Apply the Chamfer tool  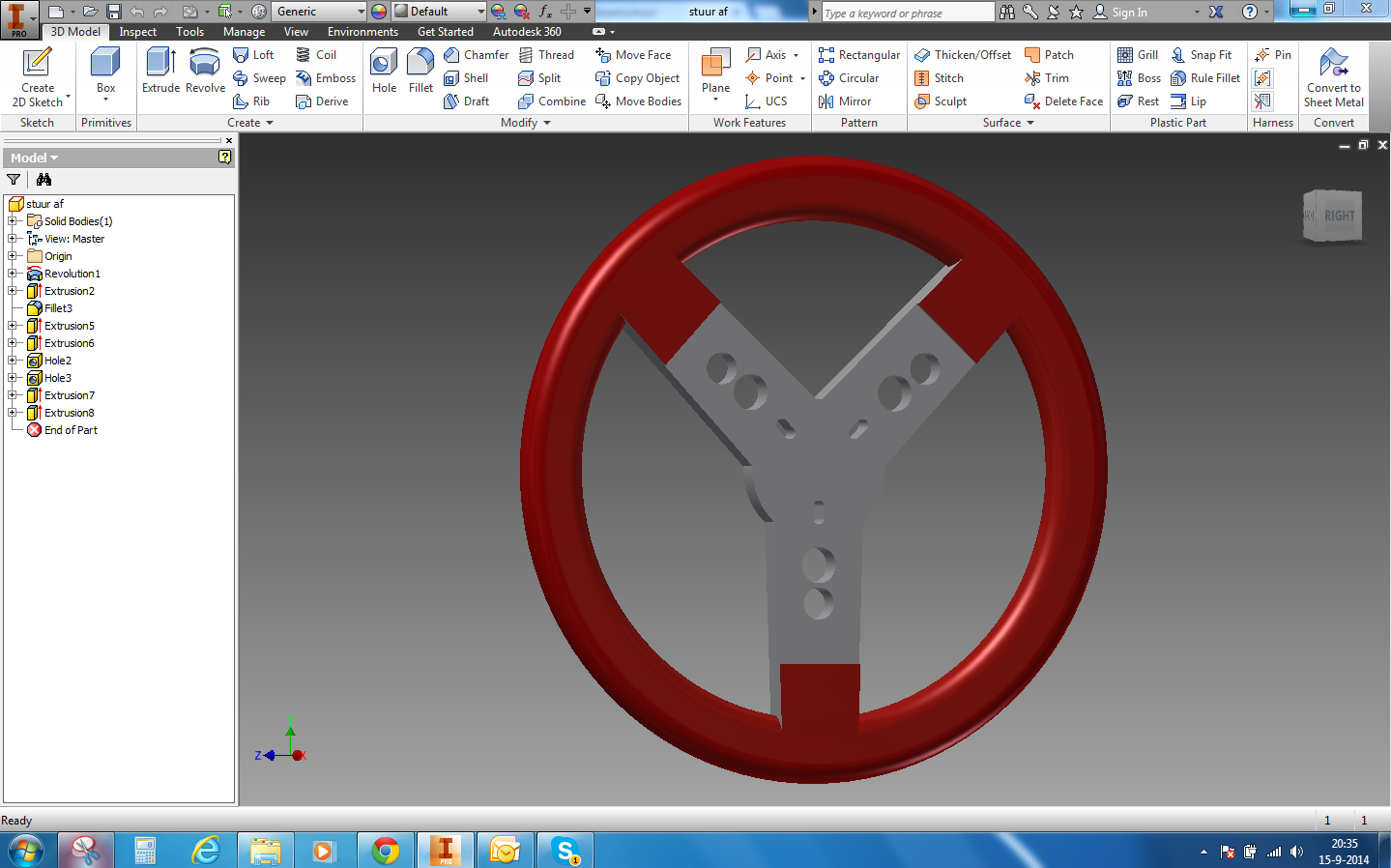pyautogui.click(x=476, y=55)
